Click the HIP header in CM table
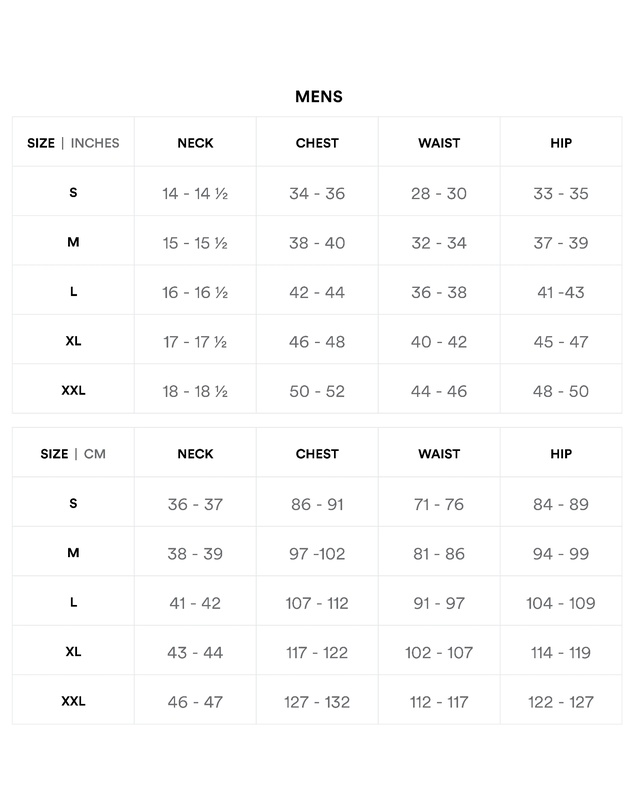The width and height of the screenshot is (634, 811). [x=561, y=454]
